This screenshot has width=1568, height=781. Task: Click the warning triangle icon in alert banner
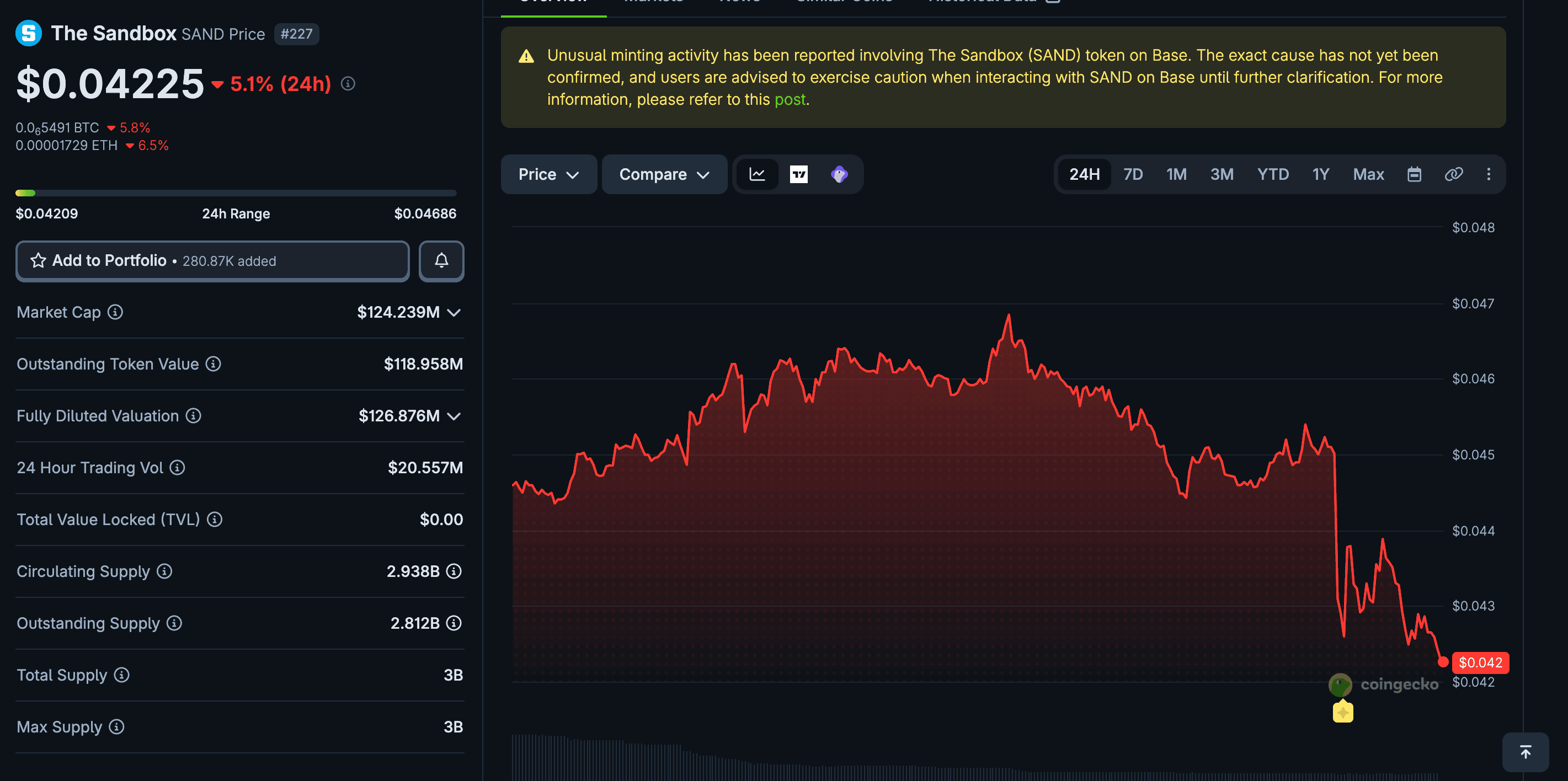click(526, 57)
